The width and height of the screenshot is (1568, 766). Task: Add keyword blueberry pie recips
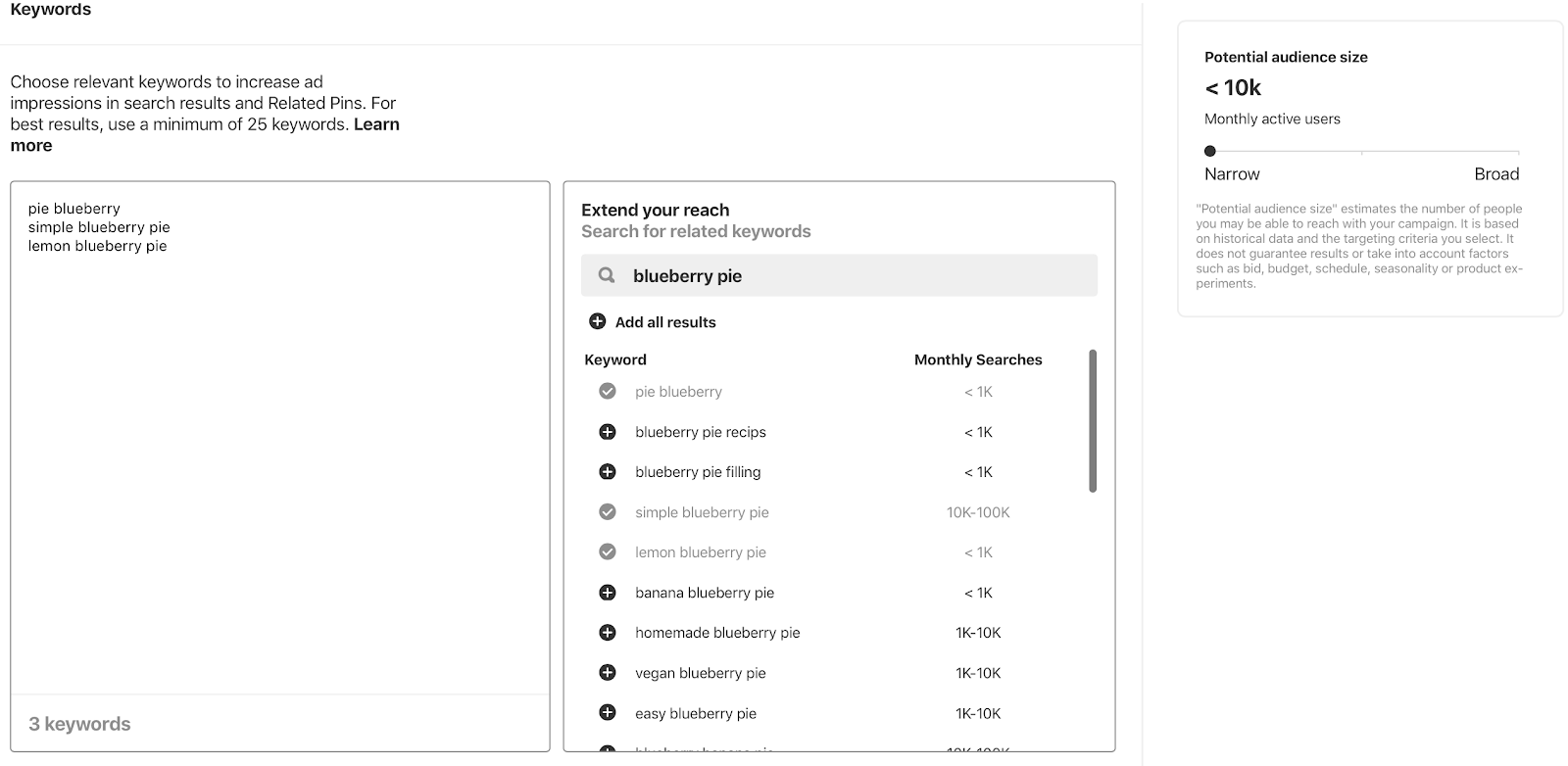click(x=608, y=432)
